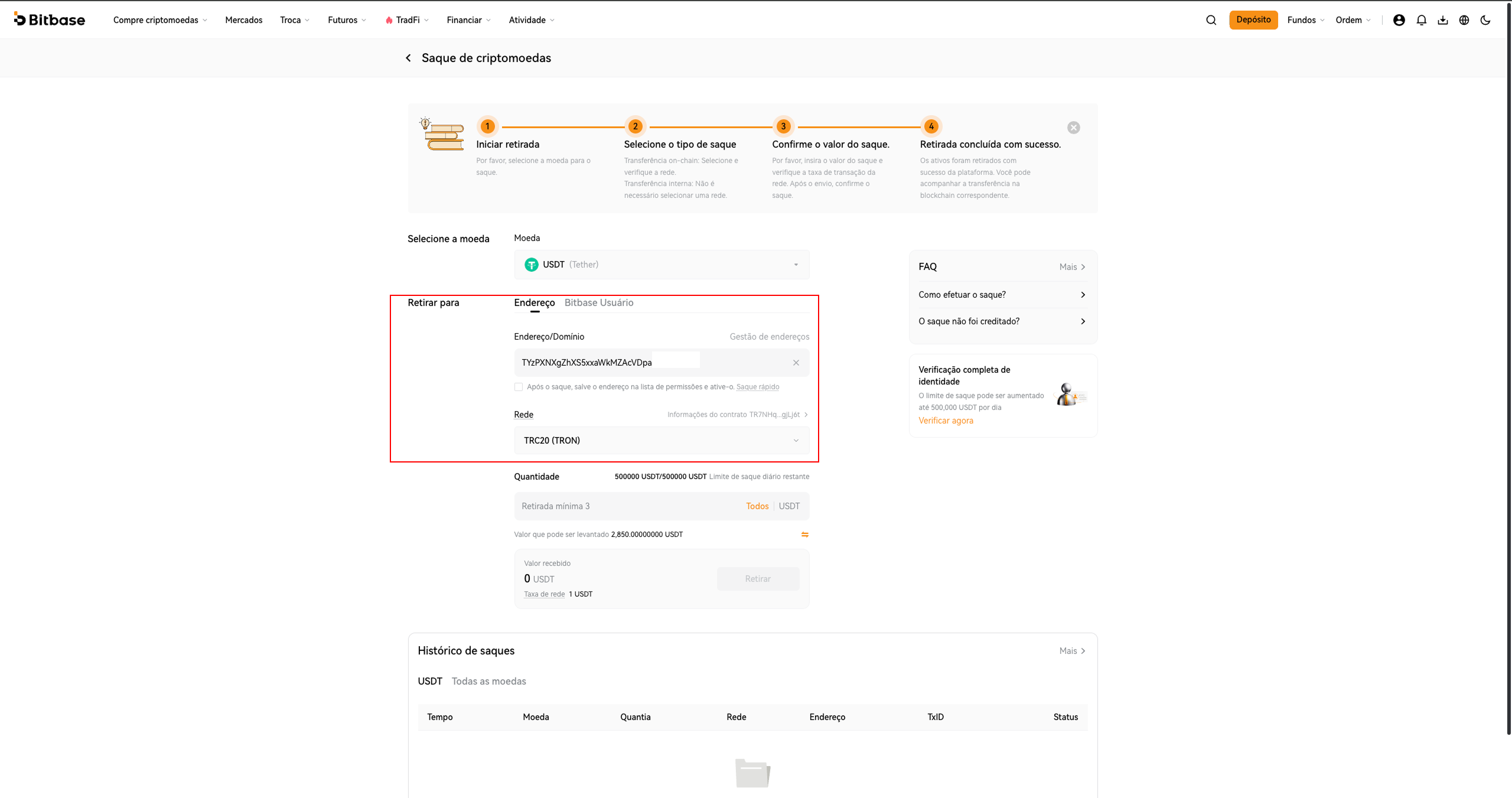Expand the Futuros menu
This screenshot has width=1512, height=798.
click(x=347, y=20)
